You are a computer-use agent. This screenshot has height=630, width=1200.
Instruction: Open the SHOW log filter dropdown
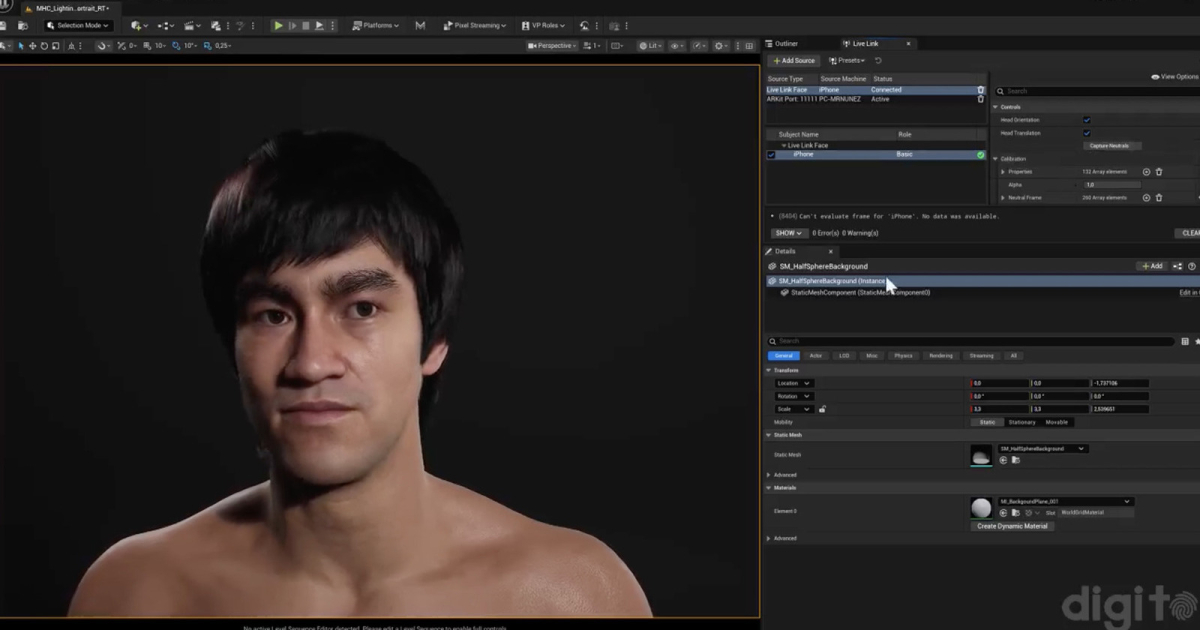(x=788, y=233)
